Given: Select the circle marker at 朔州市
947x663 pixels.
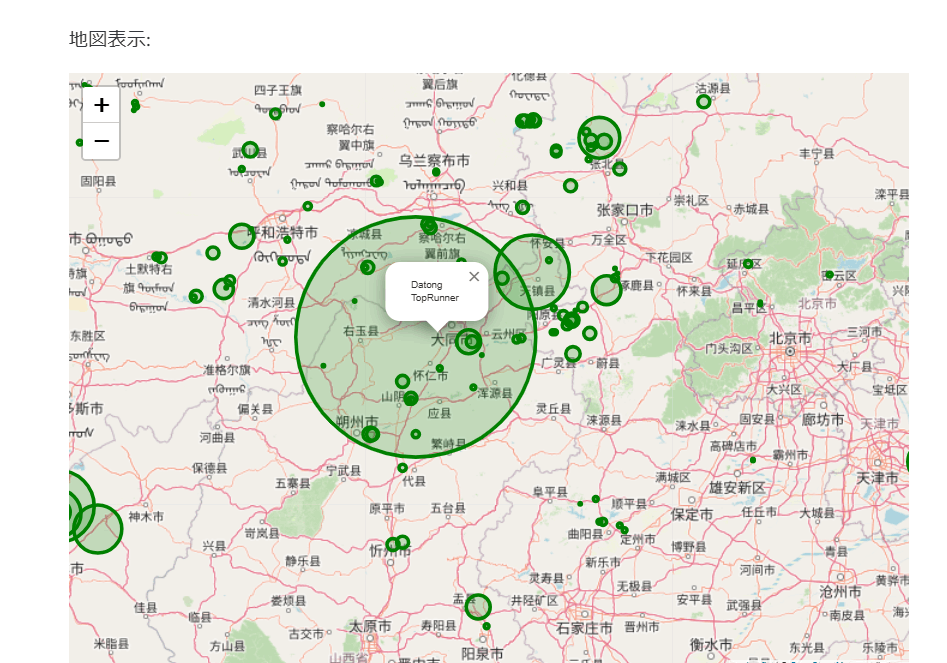Looking at the screenshot, I should click(x=371, y=434).
